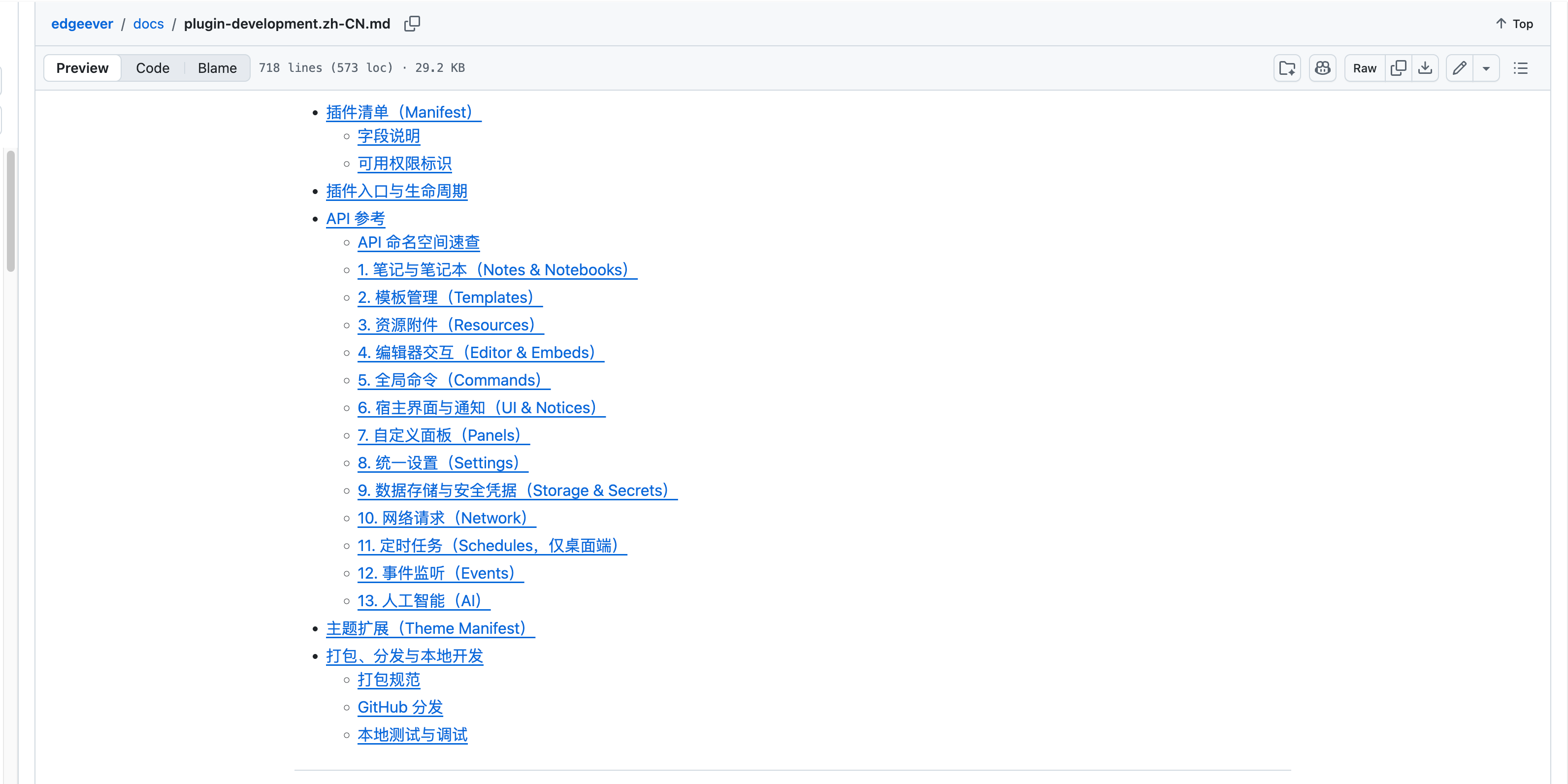Switch to Preview tab
Screen dimensions: 1568x784
pos(82,68)
